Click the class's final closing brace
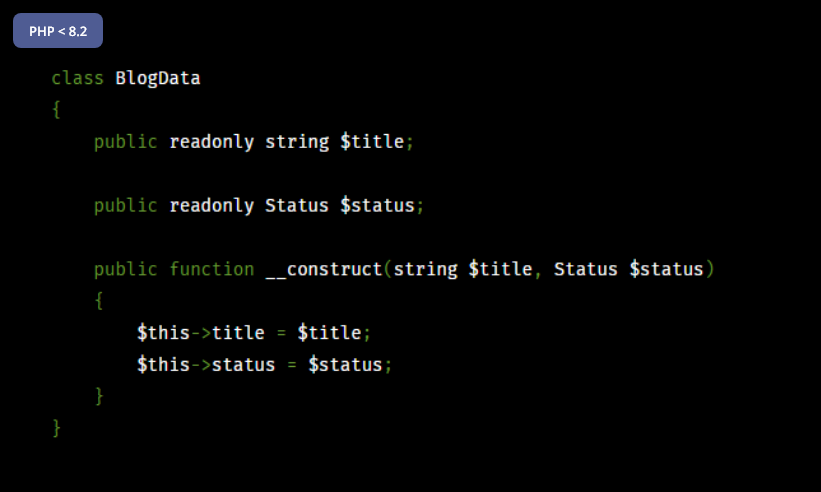Image resolution: width=821 pixels, height=492 pixels. coord(57,428)
